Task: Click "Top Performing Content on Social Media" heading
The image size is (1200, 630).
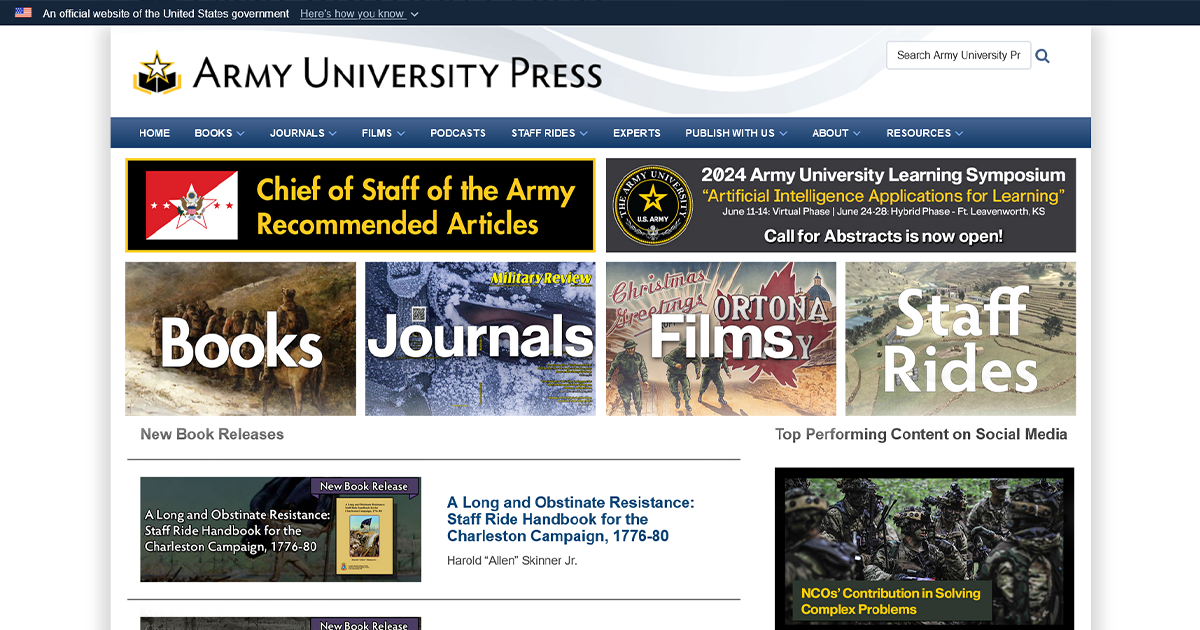Action: pyautogui.click(x=921, y=434)
